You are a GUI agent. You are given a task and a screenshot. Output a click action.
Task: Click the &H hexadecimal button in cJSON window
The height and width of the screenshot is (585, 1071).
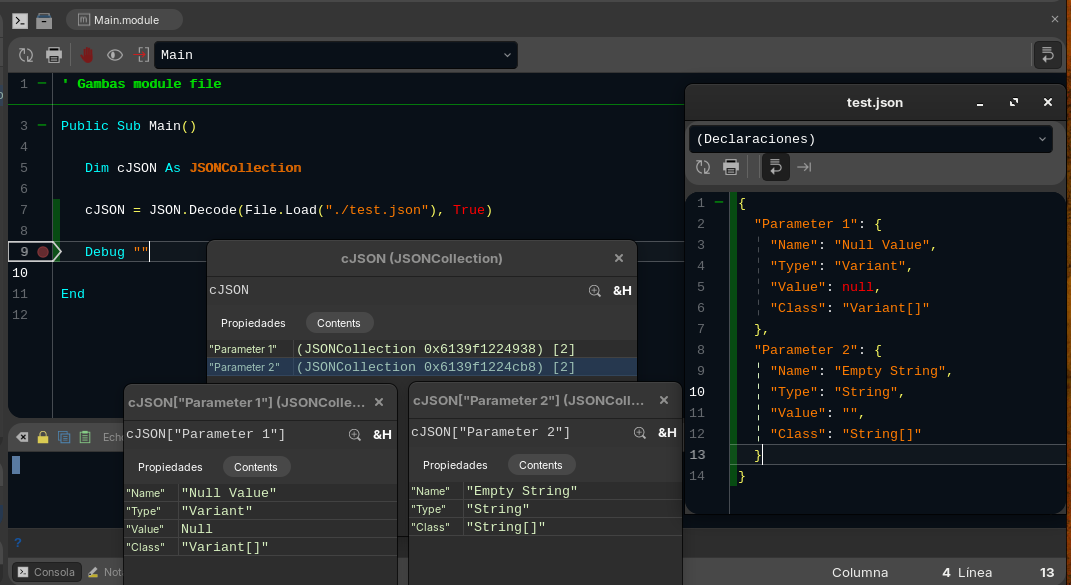(622, 290)
